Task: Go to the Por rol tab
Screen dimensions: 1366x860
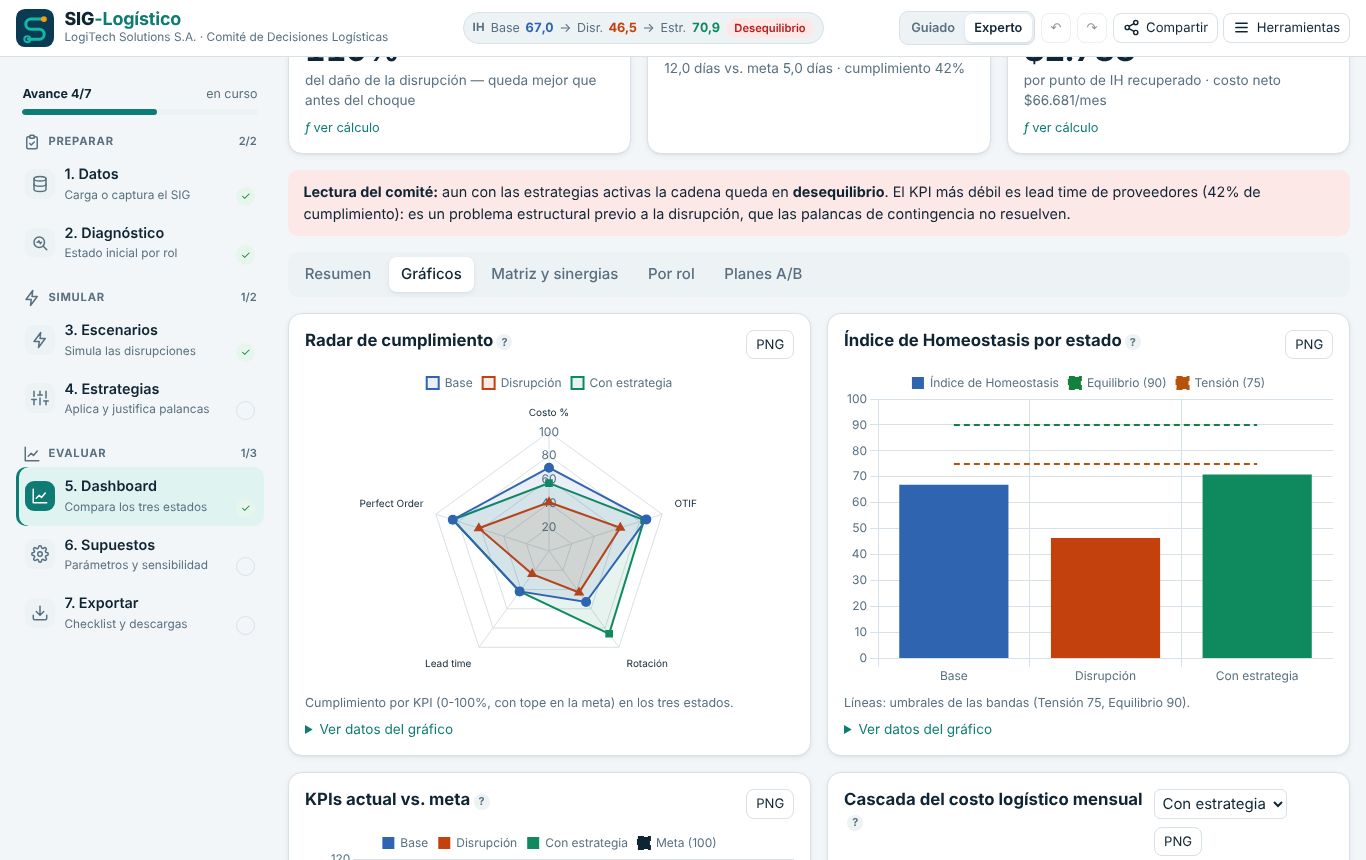Action: click(x=671, y=274)
